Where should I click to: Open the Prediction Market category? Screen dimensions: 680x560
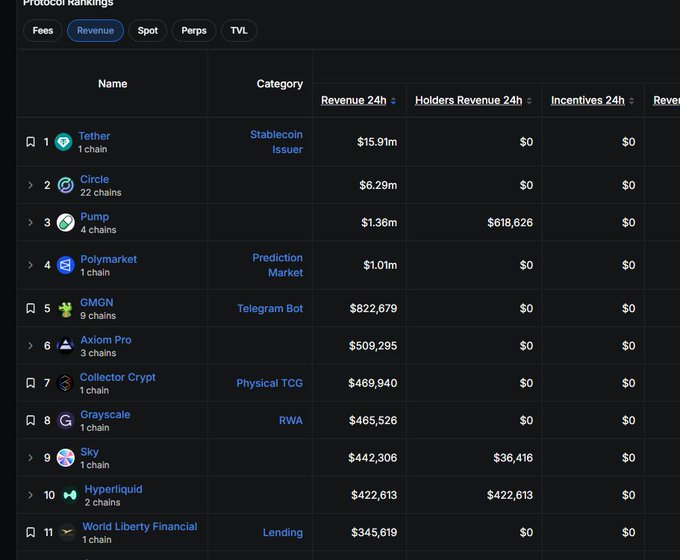point(278,265)
